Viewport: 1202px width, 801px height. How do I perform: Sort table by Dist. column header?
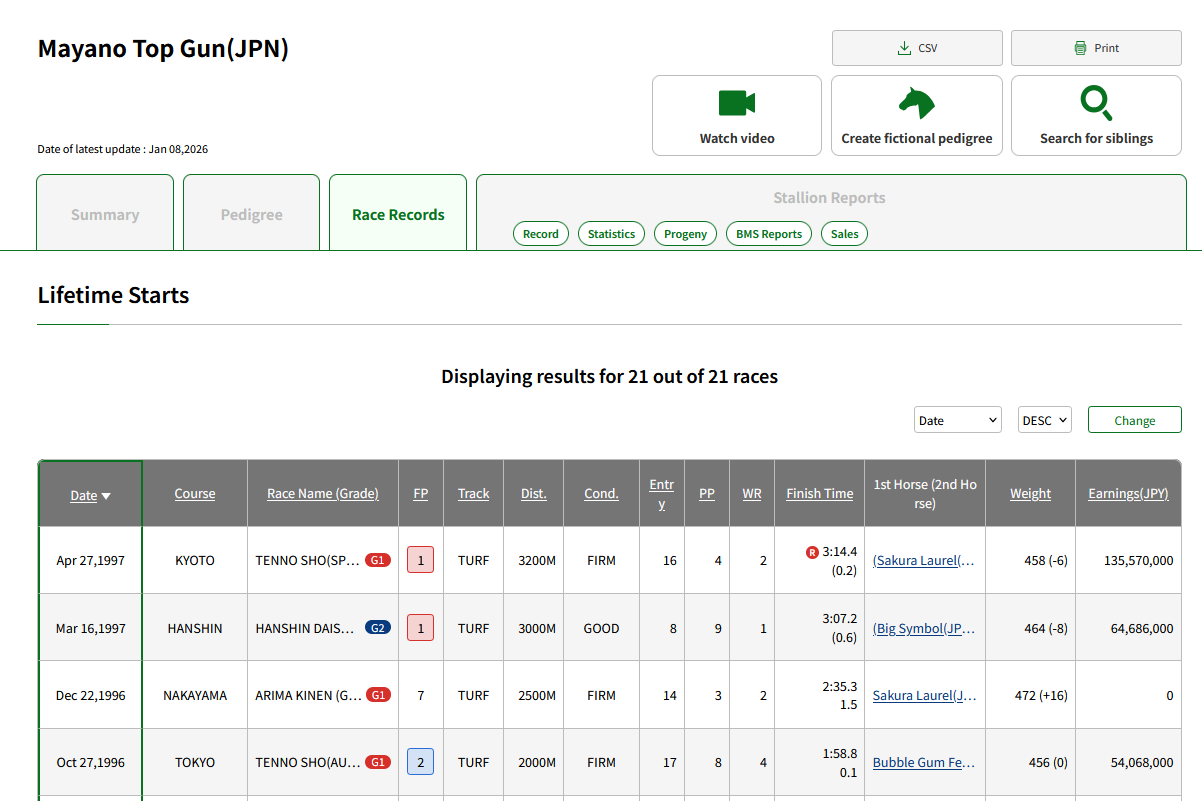point(534,493)
